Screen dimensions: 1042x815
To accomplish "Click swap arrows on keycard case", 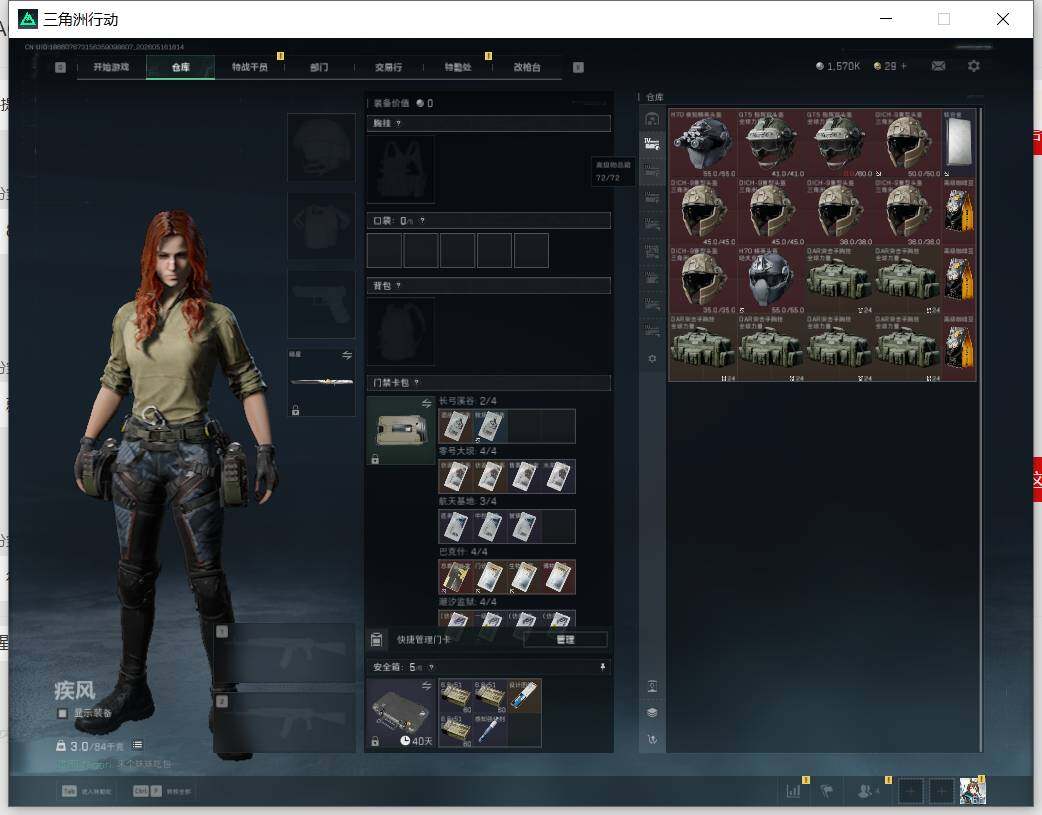I will click(427, 404).
